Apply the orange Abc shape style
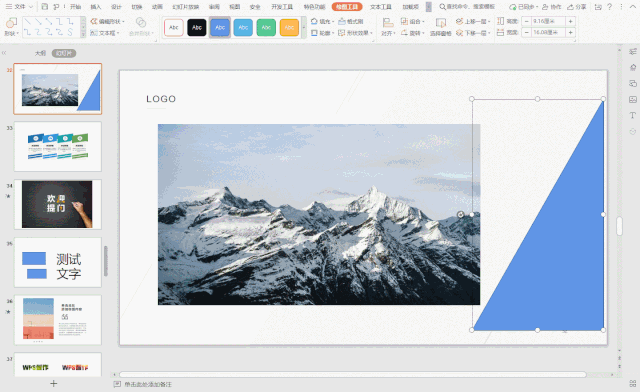640x392 pixels. point(289,27)
